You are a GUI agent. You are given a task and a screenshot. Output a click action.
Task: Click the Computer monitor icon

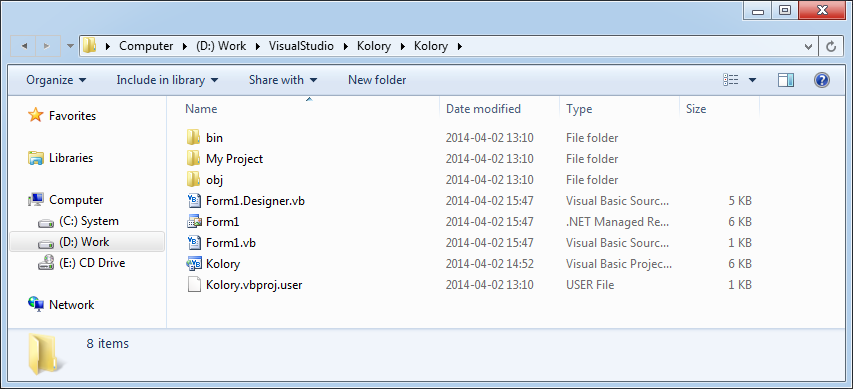point(36,200)
